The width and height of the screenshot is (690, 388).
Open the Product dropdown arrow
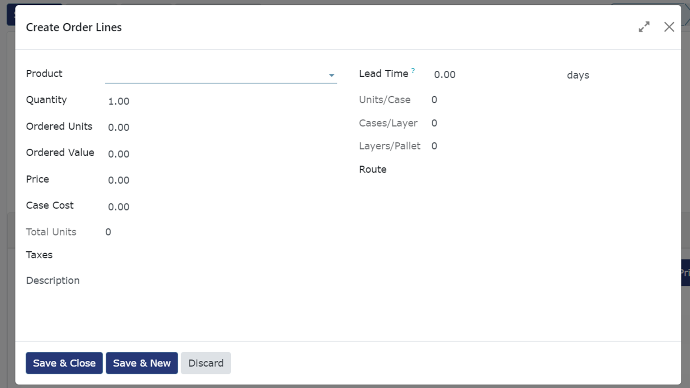(331, 75)
